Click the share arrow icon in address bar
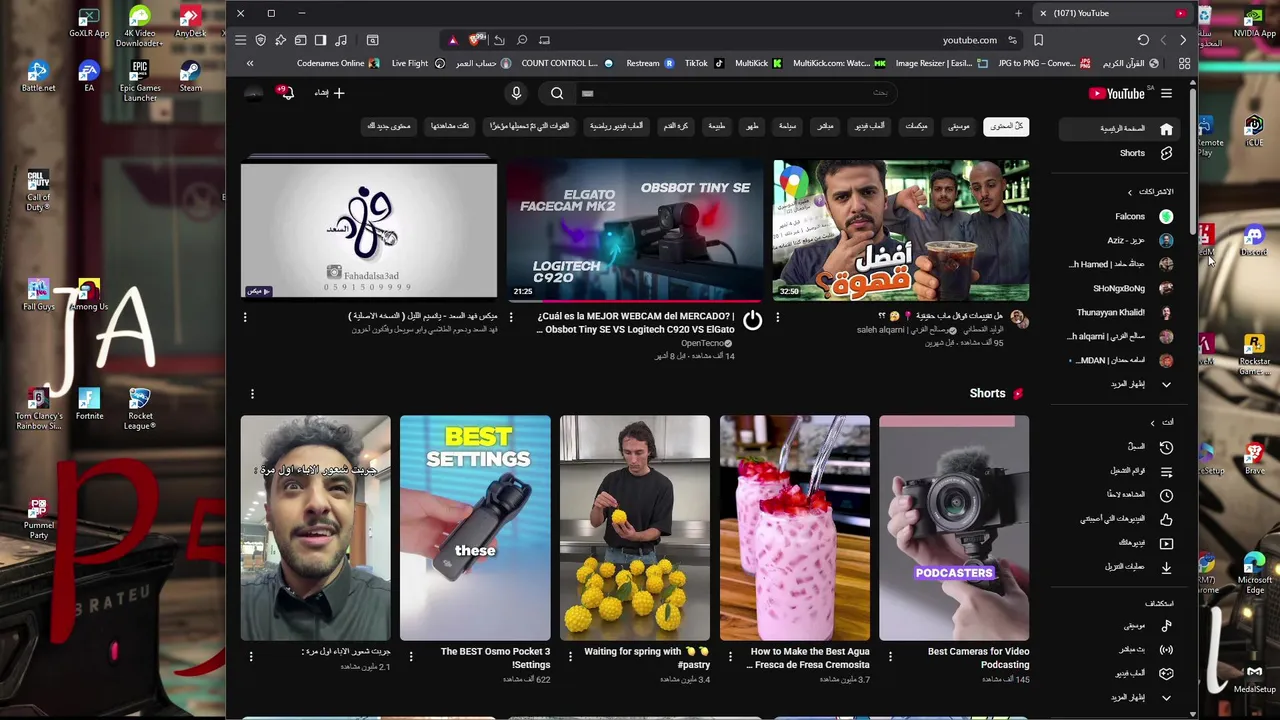The height and width of the screenshot is (720, 1280). tap(499, 40)
